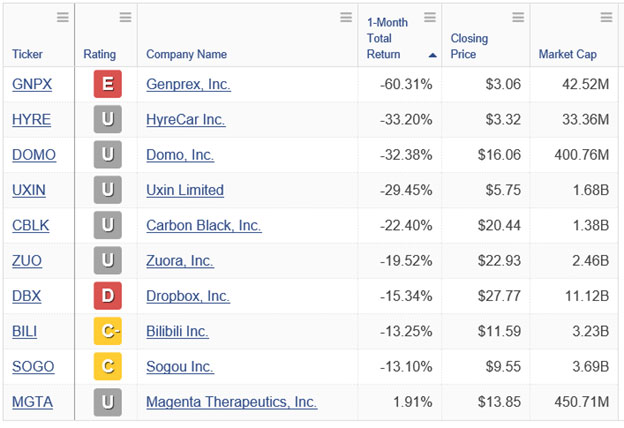Screen dimensions: 624x428
Task: Click the red E rating badge for GNPX
Action: 108,84
